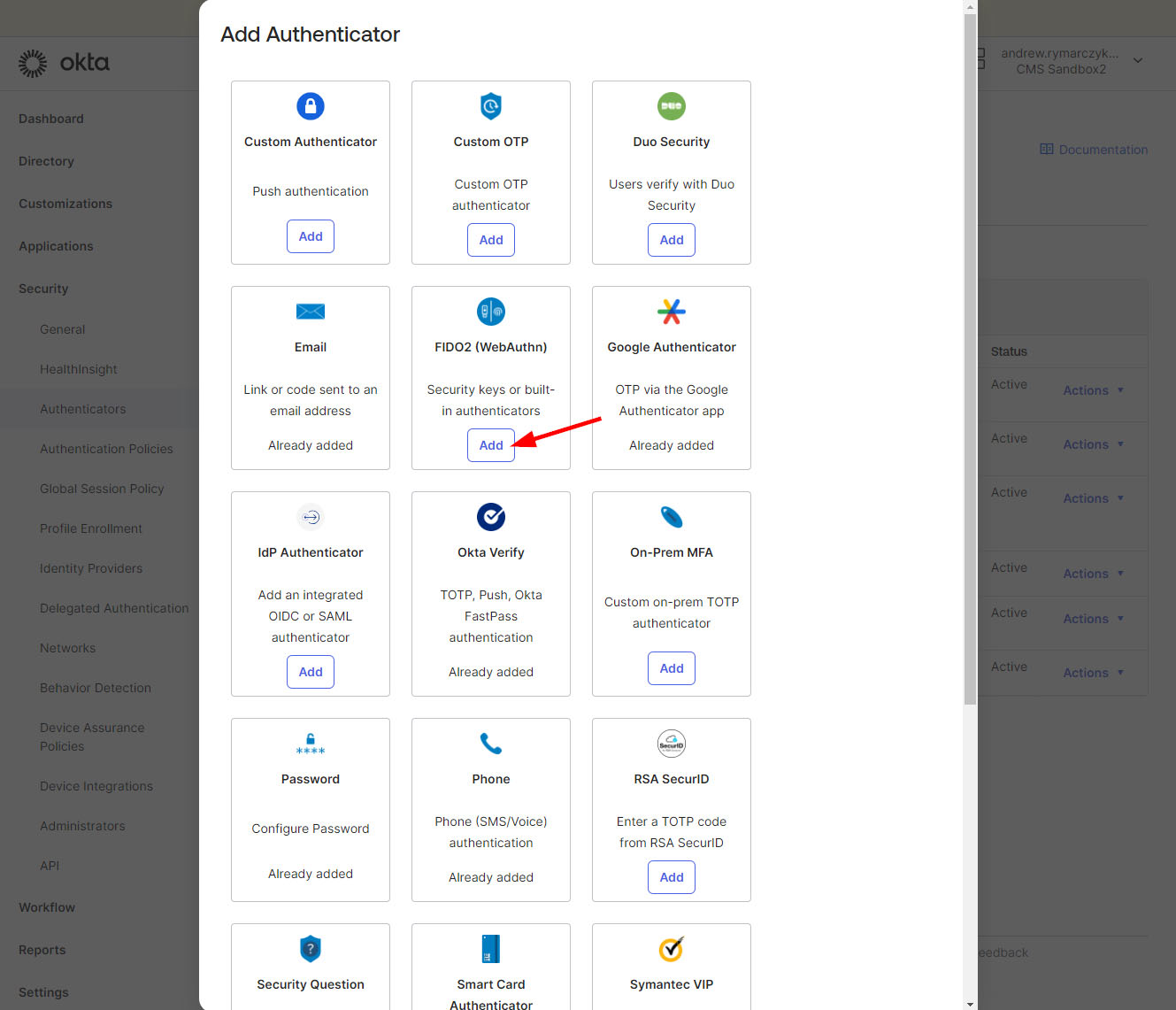The image size is (1176, 1010).
Task: Open the first Actions dropdown
Action: coord(1093,390)
